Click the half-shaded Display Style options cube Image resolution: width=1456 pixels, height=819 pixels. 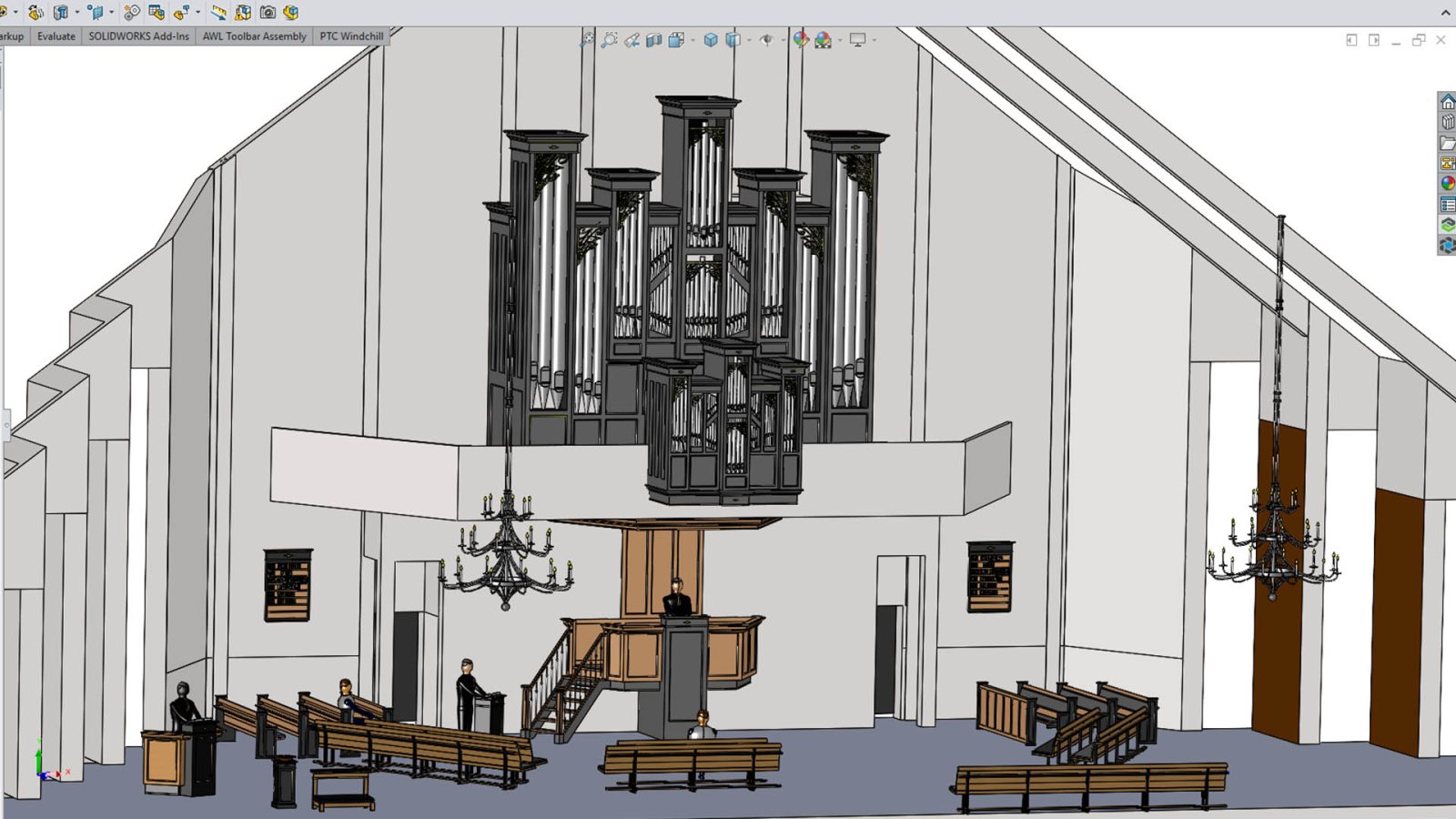(x=733, y=40)
